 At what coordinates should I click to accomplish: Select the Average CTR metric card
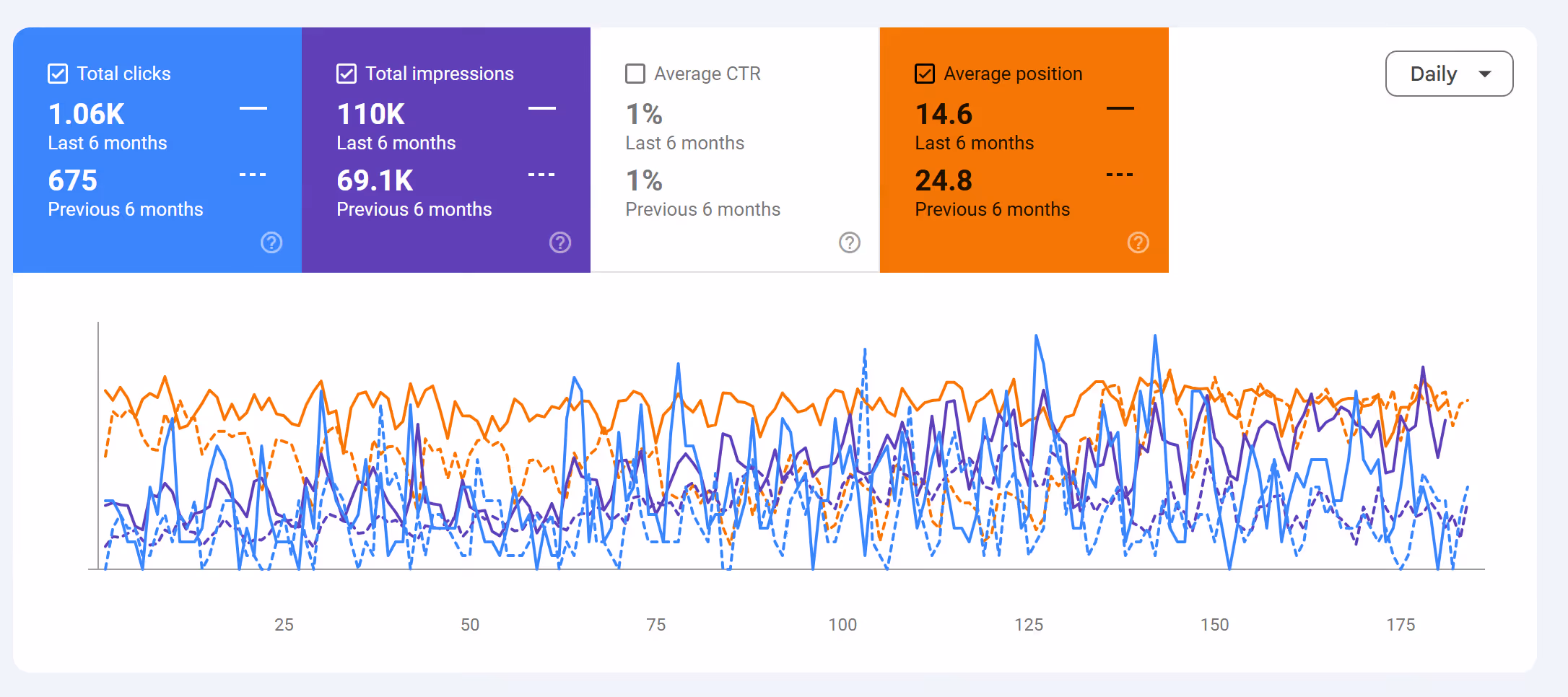click(735, 150)
